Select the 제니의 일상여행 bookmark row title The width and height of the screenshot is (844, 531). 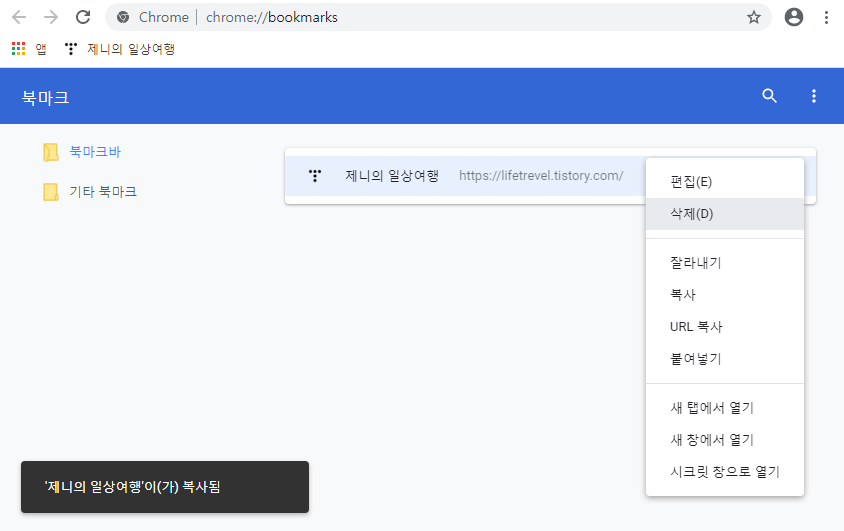(392, 175)
